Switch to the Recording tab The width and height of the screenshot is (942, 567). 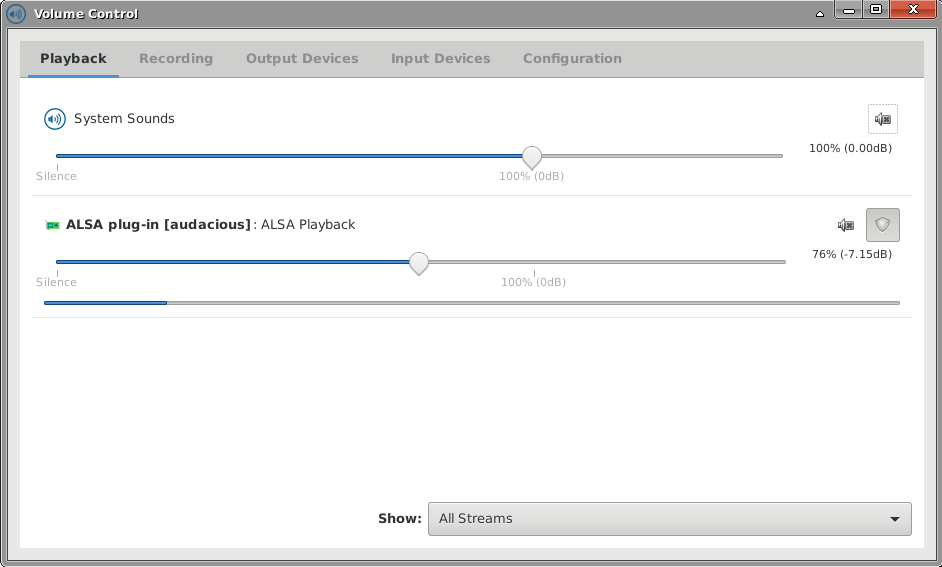(176, 59)
